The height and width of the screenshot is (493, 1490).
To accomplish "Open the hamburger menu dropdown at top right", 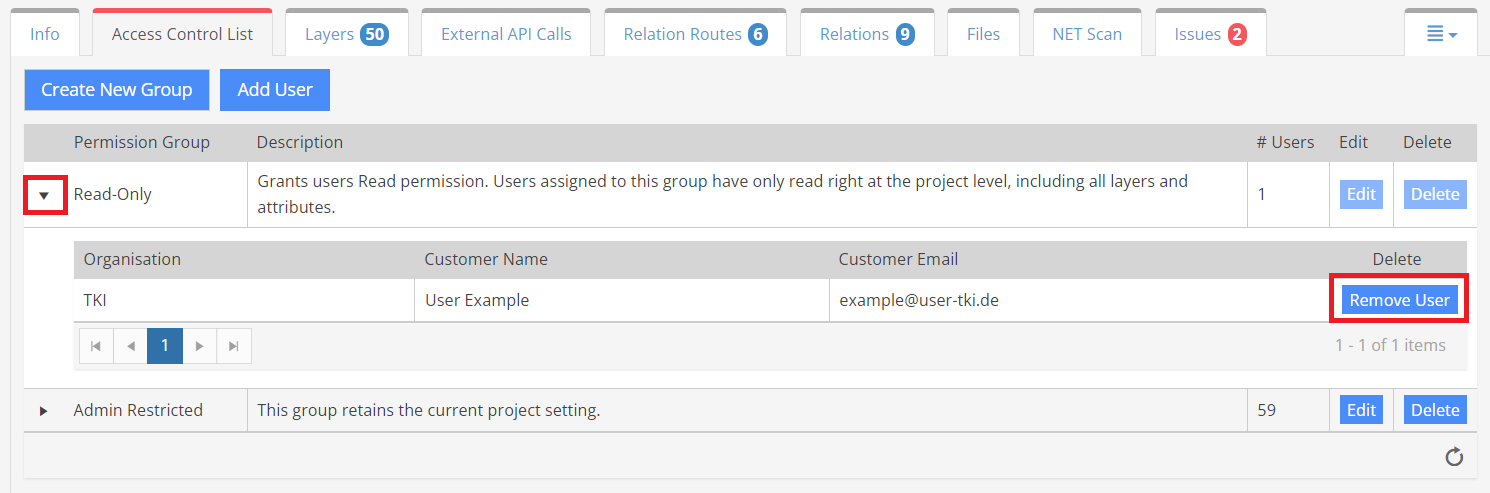I will point(1441,34).
